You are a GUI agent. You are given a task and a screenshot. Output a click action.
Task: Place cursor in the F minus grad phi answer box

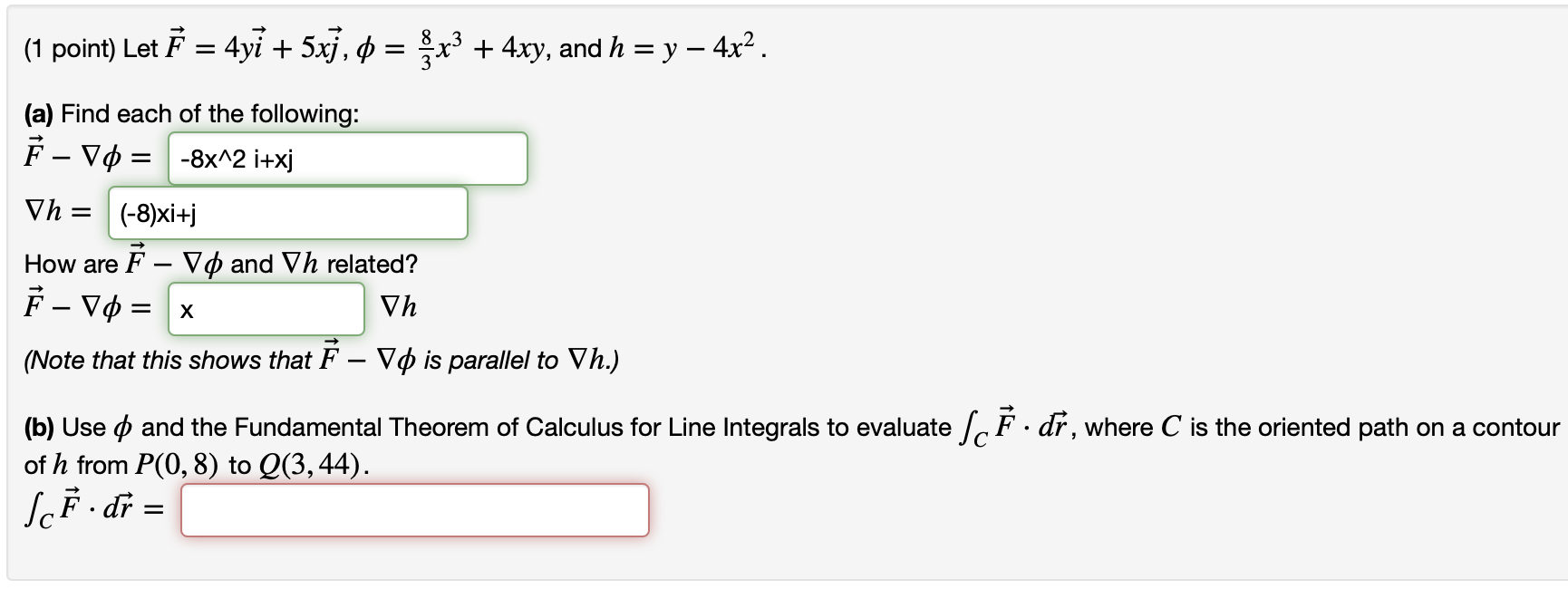point(348,159)
